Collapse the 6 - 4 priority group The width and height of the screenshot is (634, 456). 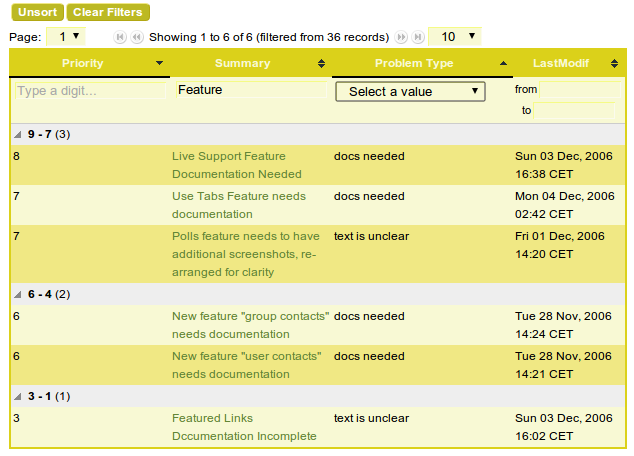pos(19,295)
